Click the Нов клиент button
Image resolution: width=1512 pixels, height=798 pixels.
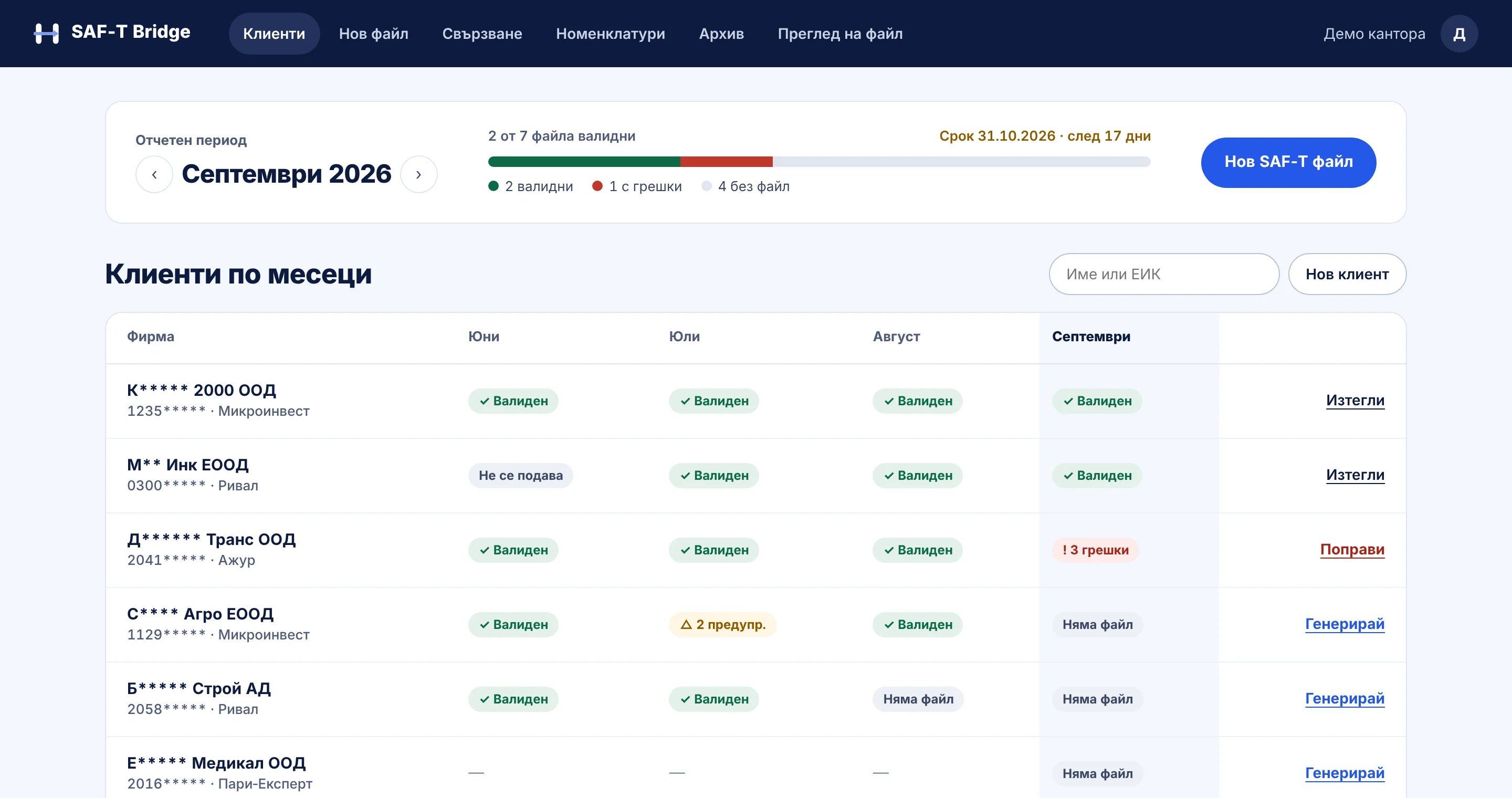(x=1347, y=274)
